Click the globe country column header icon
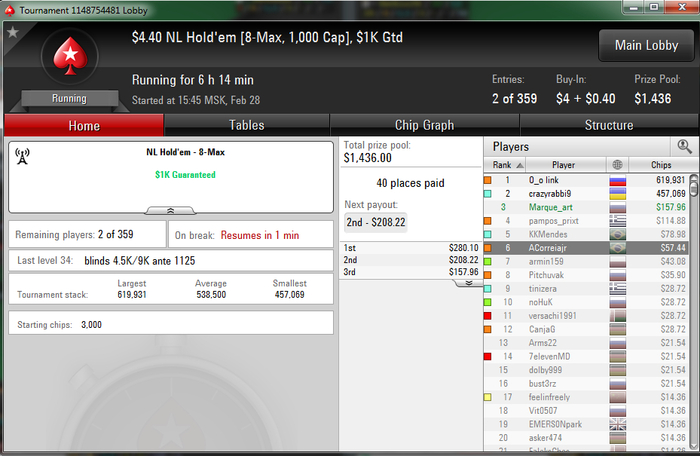700x456 pixels. [x=617, y=165]
